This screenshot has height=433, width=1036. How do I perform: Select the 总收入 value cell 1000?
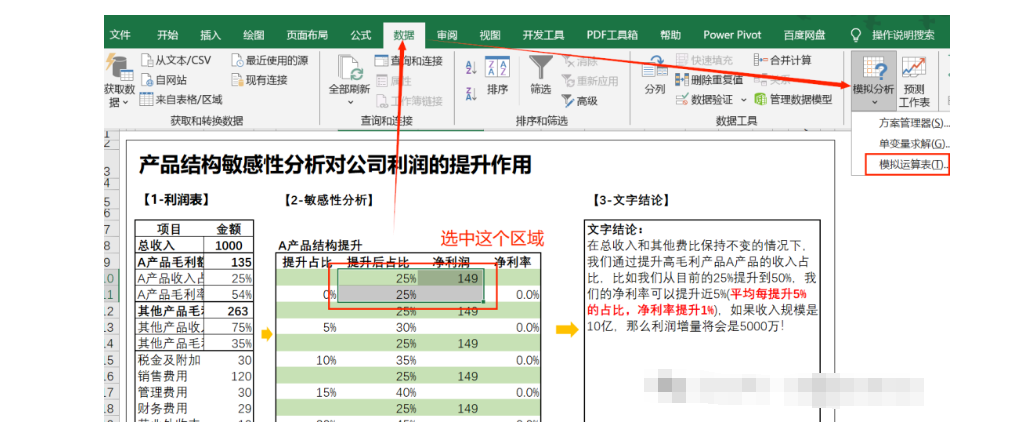point(231,246)
